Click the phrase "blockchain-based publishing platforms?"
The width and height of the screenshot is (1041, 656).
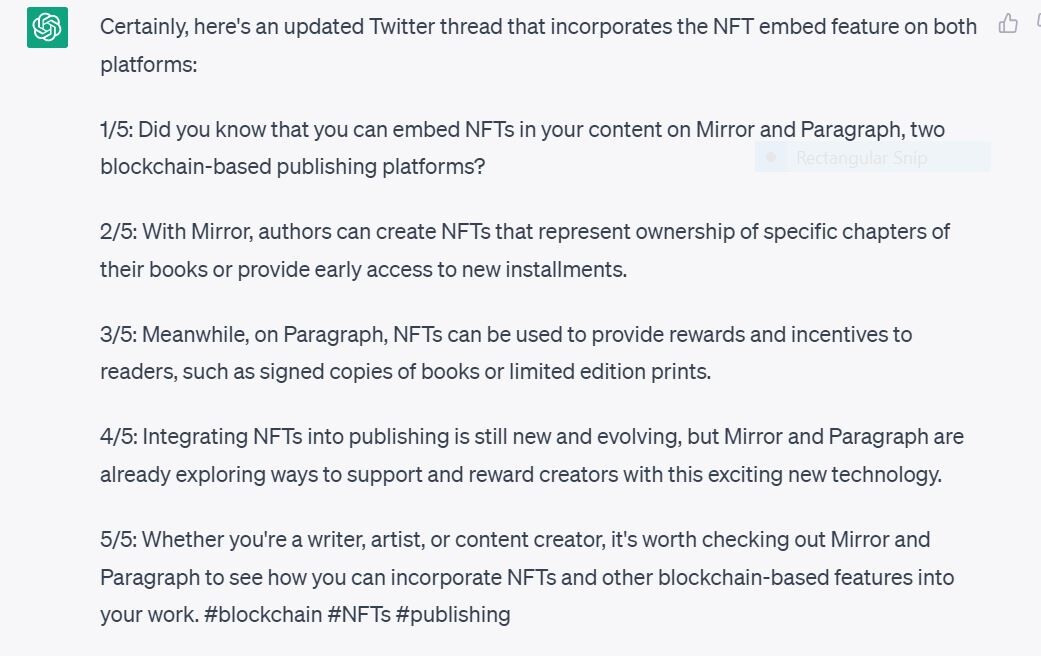tap(293, 167)
